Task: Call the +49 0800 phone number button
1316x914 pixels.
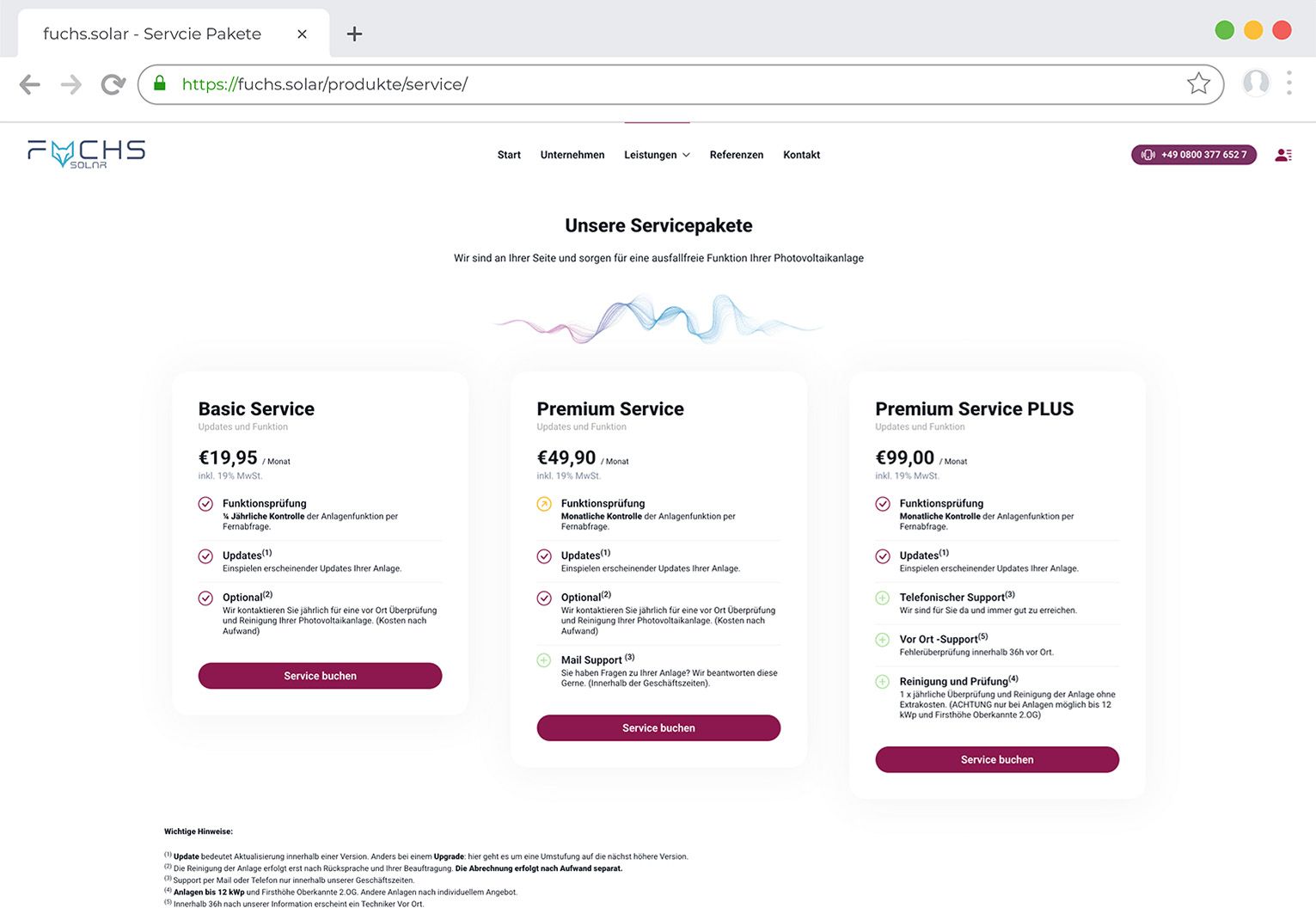Action: pos(1194,155)
